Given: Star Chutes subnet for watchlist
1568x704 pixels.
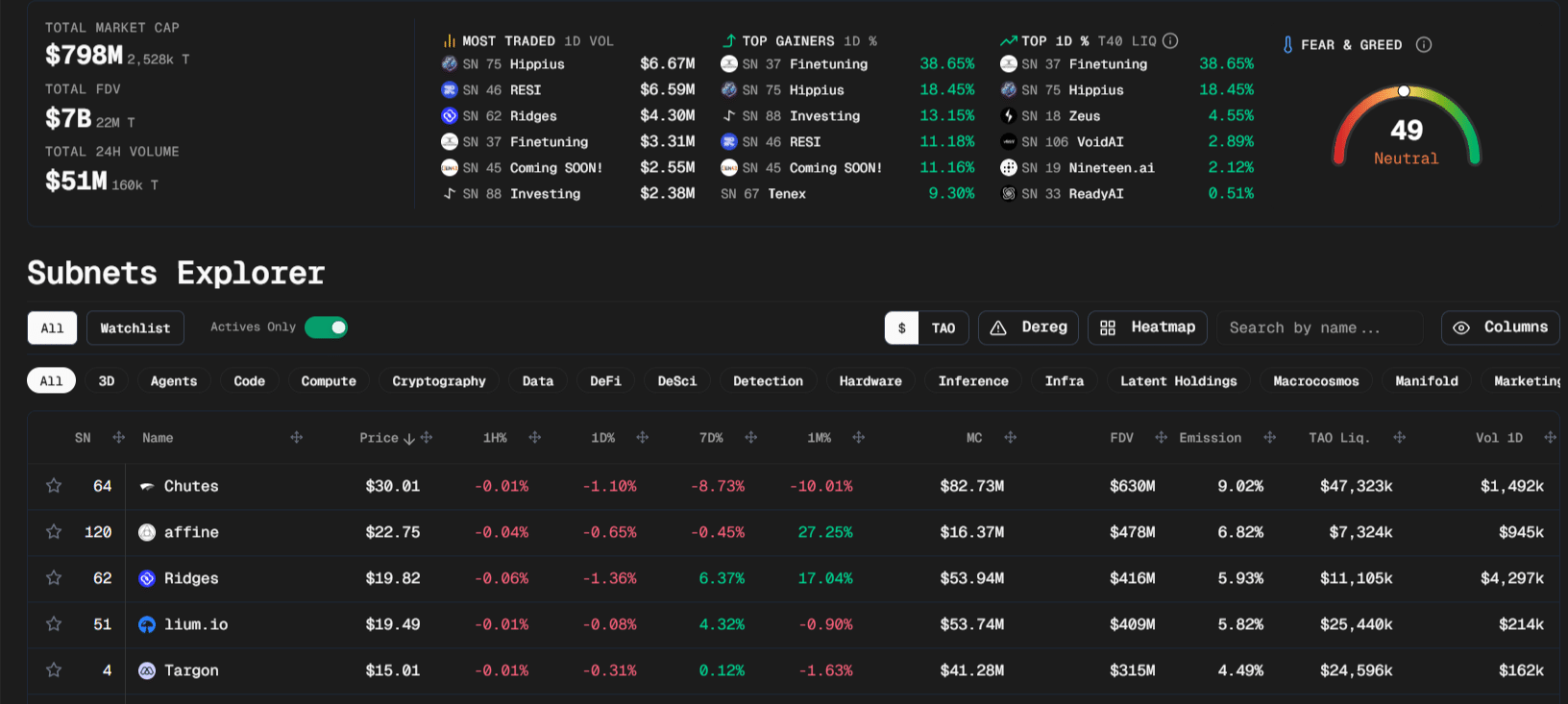Looking at the screenshot, I should pyautogui.click(x=54, y=486).
